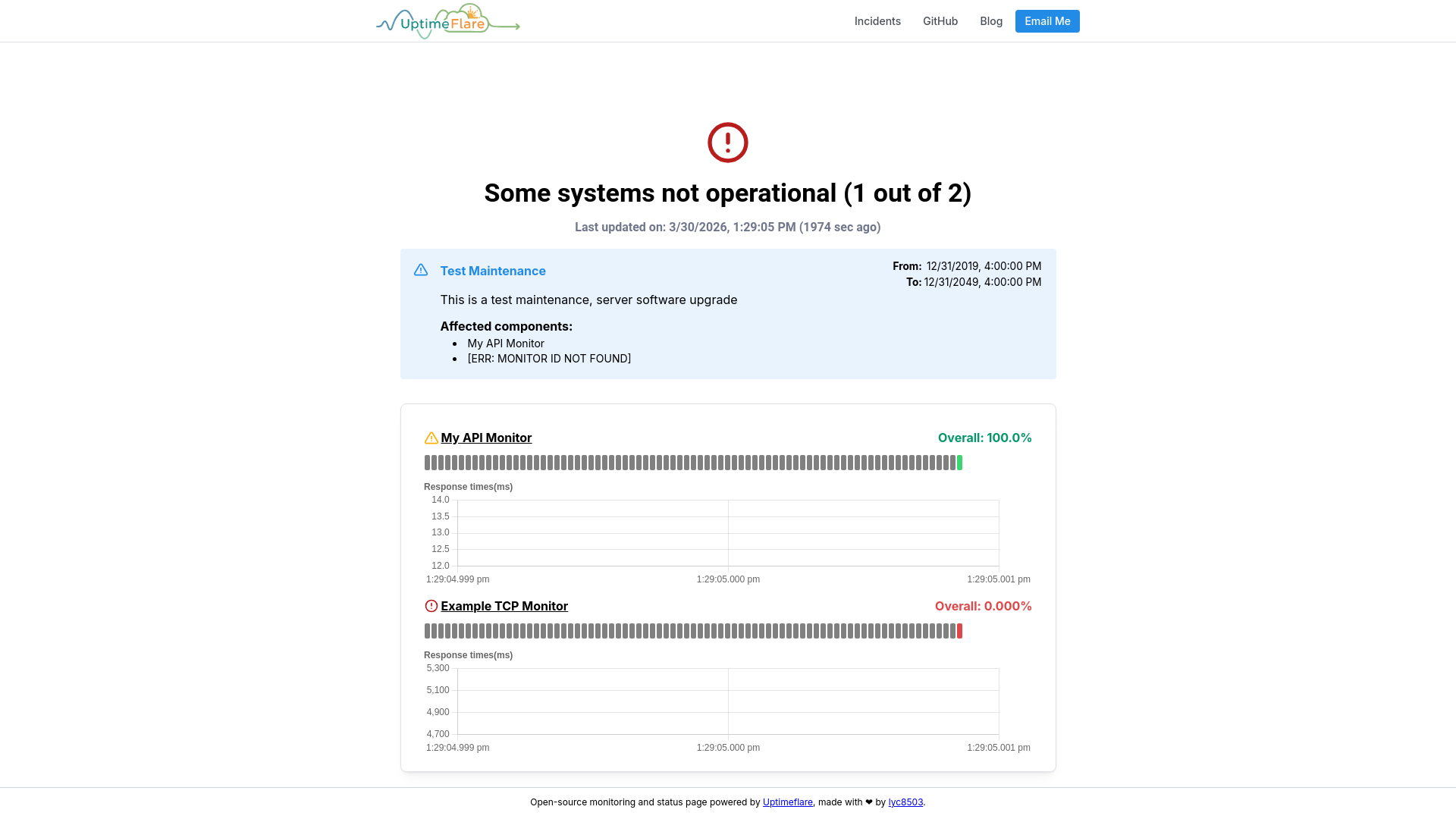This screenshot has width=1456, height=819.
Task: Click '[ERR: MONITOR ID NOT FOUND]' list item
Action: 549,359
